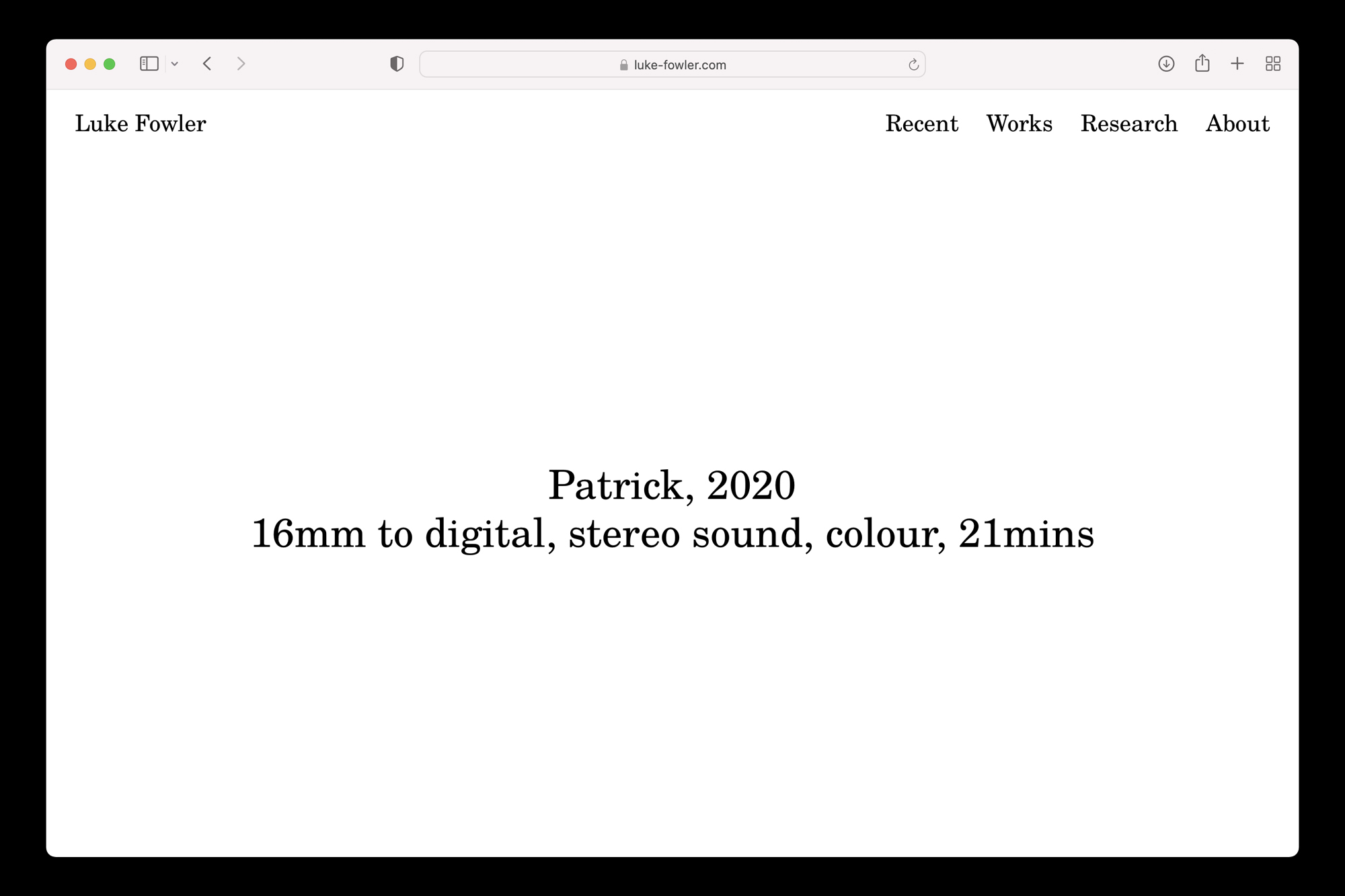Open a new tab
The height and width of the screenshot is (896, 1345).
pos(1237,64)
